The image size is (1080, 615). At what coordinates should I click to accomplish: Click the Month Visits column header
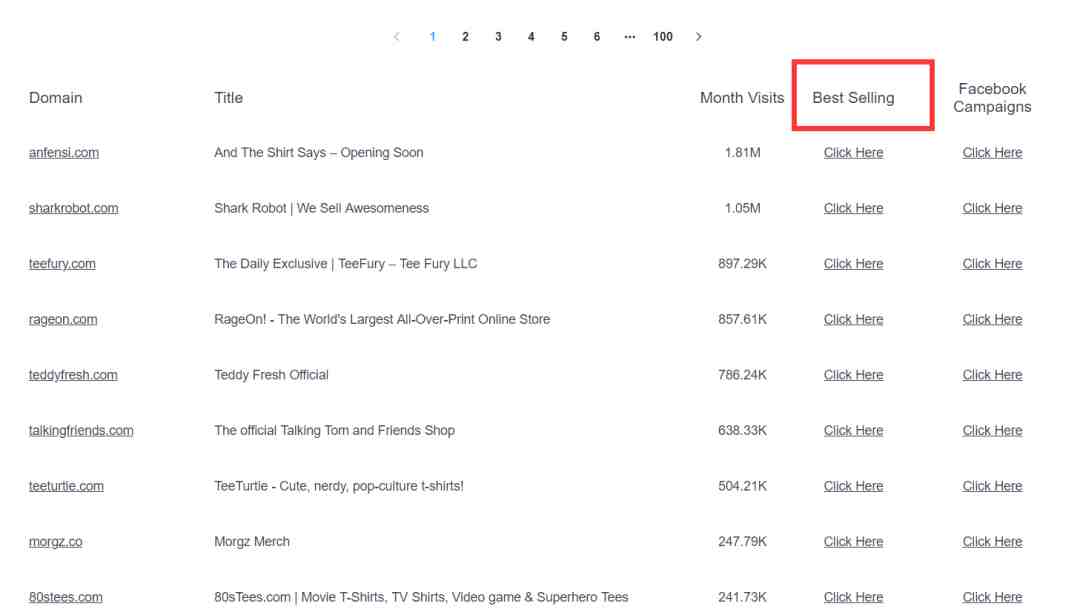pyautogui.click(x=742, y=98)
